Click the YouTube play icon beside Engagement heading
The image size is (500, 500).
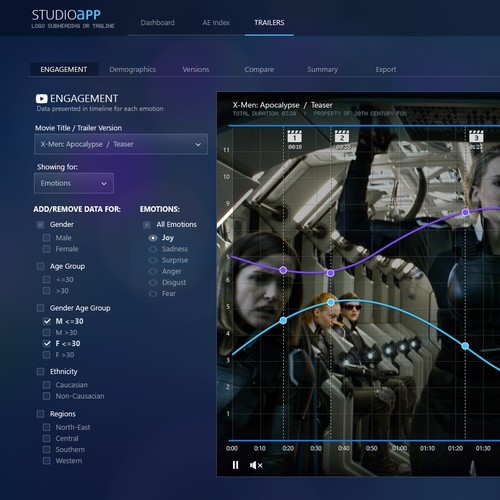pos(42,99)
